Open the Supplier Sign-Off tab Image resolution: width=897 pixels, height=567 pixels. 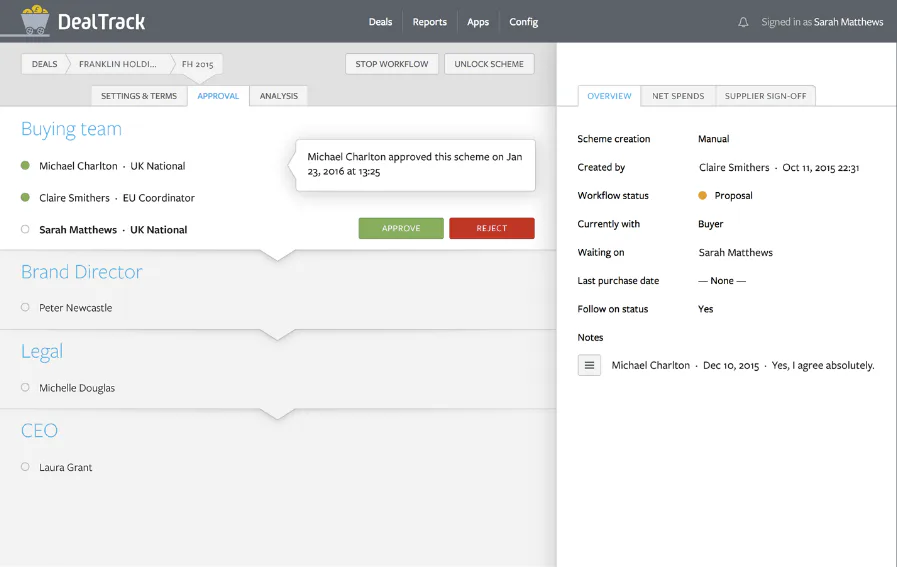pyautogui.click(x=765, y=96)
